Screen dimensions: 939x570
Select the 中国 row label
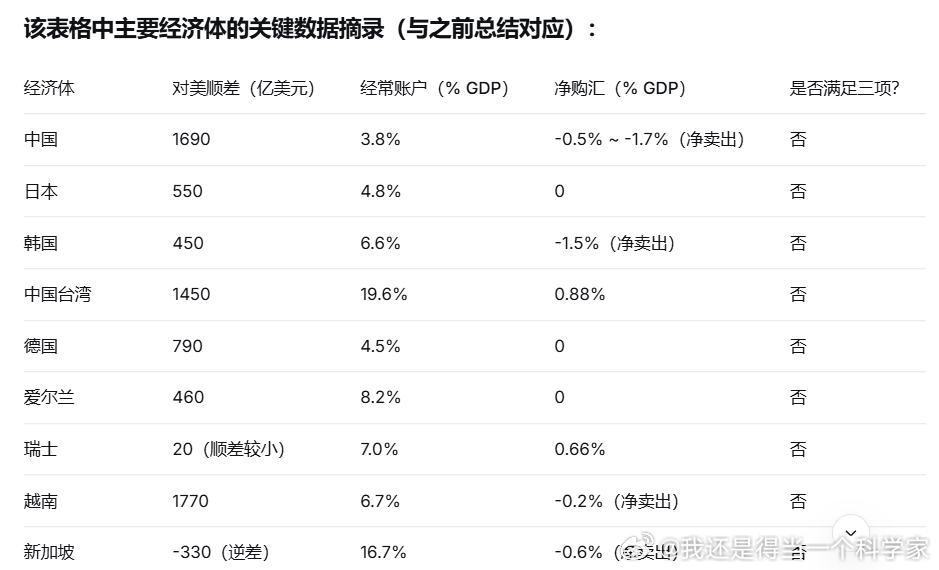pos(41,139)
